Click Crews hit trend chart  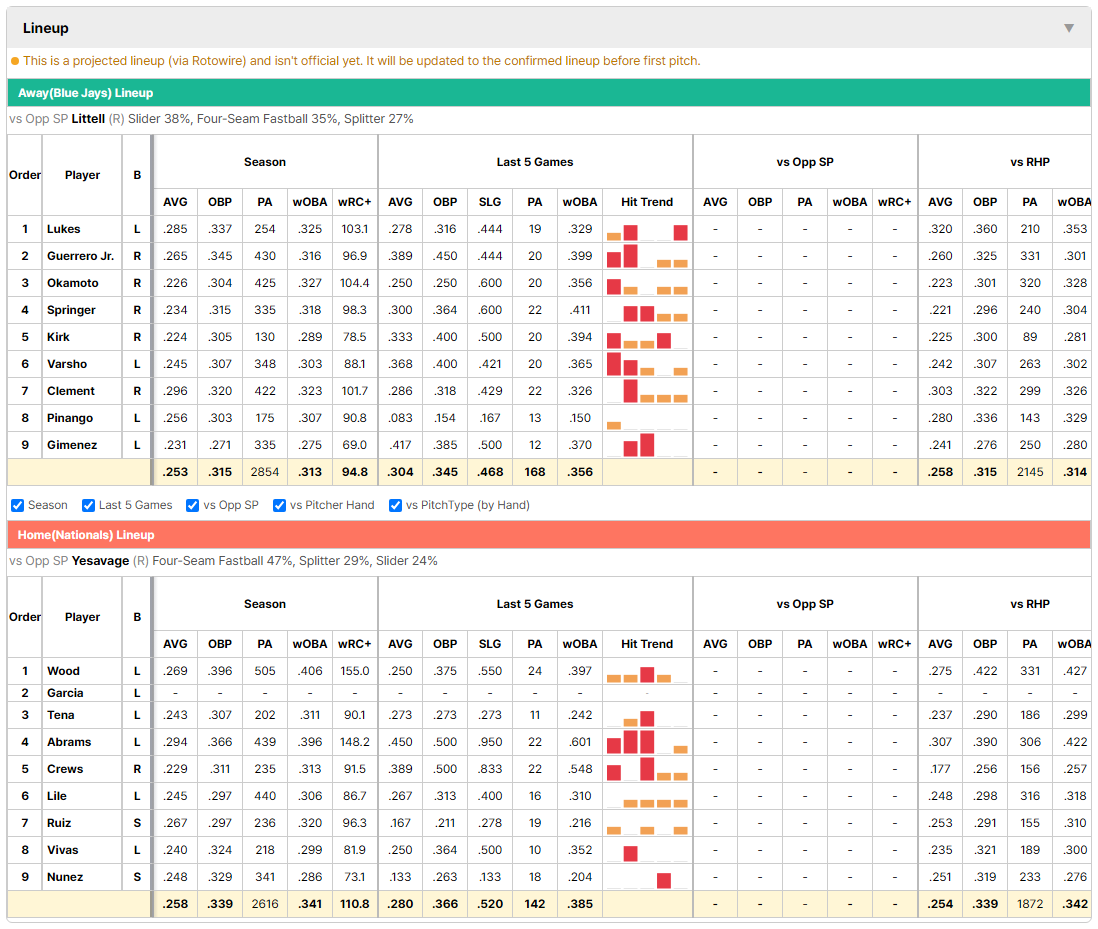[x=647, y=769]
